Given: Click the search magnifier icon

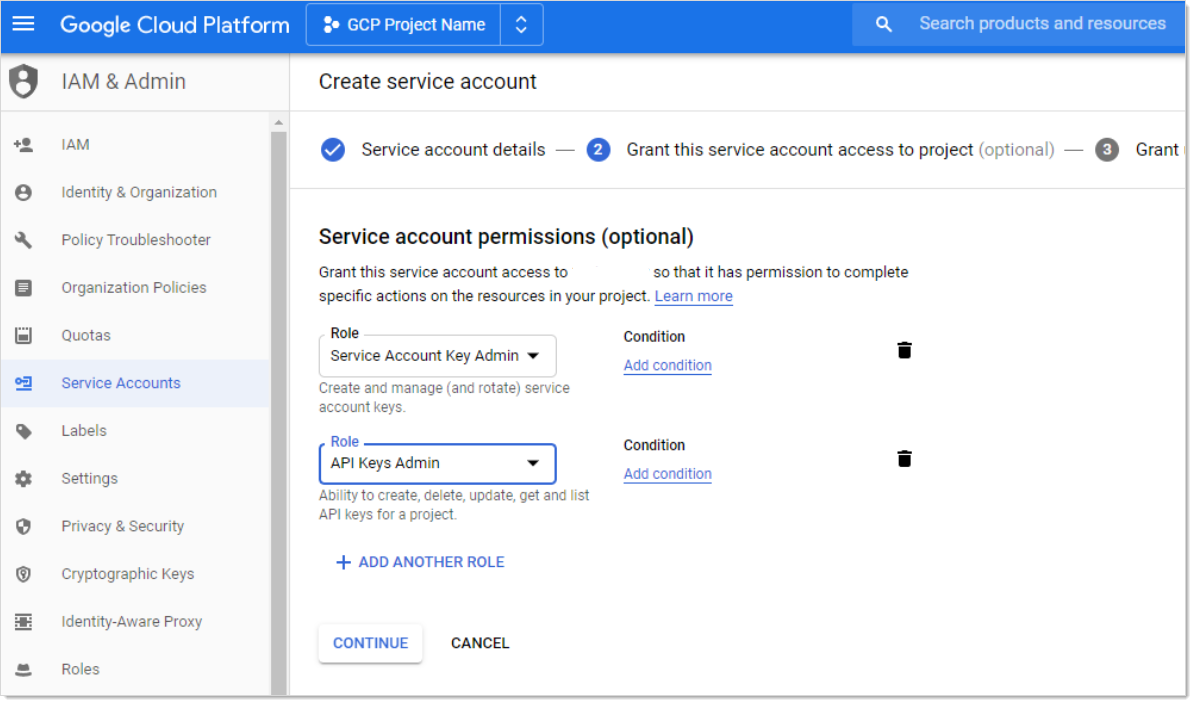Looking at the screenshot, I should tap(883, 24).
